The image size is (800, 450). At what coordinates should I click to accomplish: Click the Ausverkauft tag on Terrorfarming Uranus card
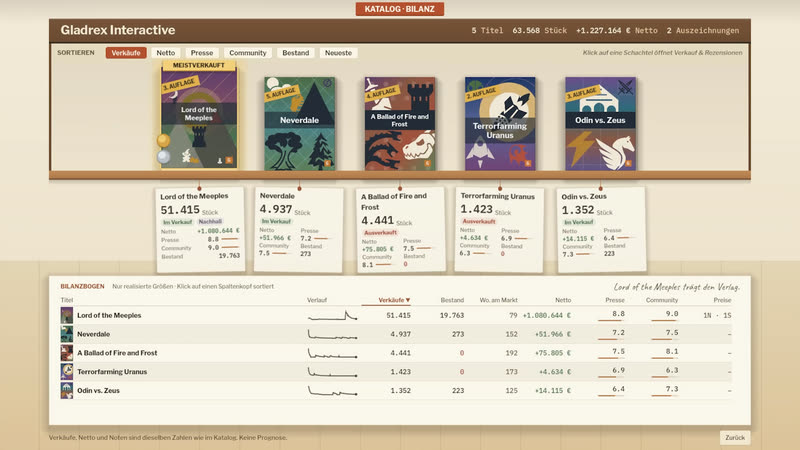[x=479, y=221]
